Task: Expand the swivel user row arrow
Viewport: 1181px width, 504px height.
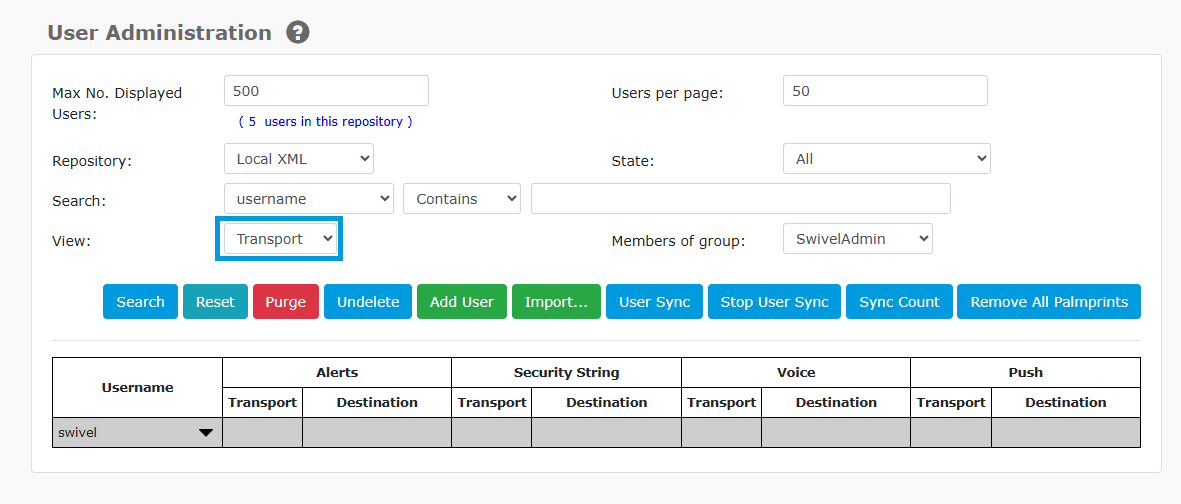Action: coord(205,433)
